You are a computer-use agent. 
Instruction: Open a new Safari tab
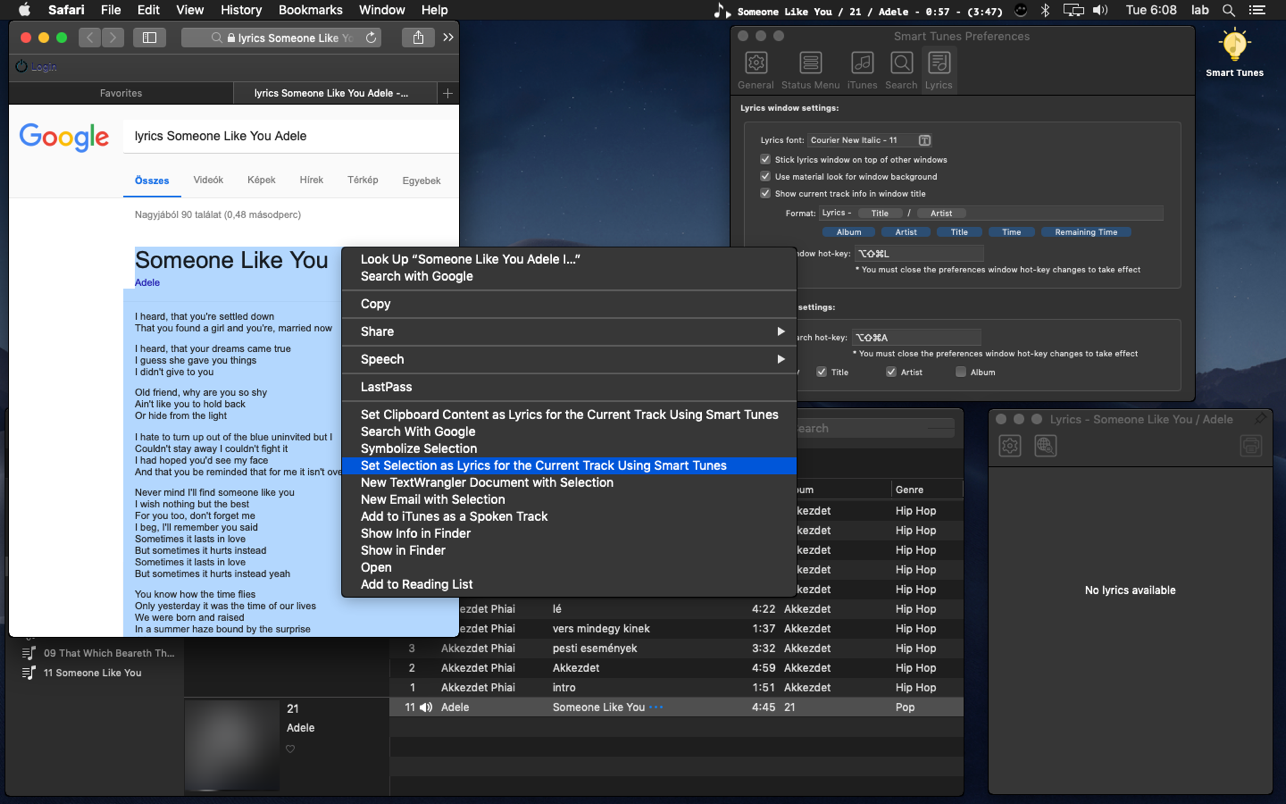click(448, 93)
